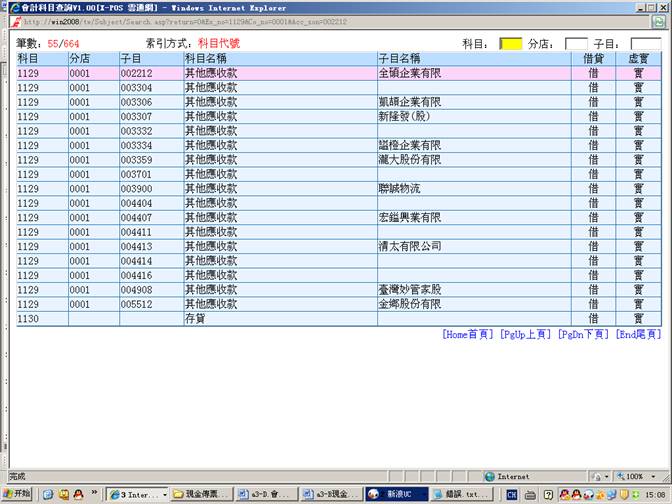Click the yellow 科目 input box

[510, 44]
